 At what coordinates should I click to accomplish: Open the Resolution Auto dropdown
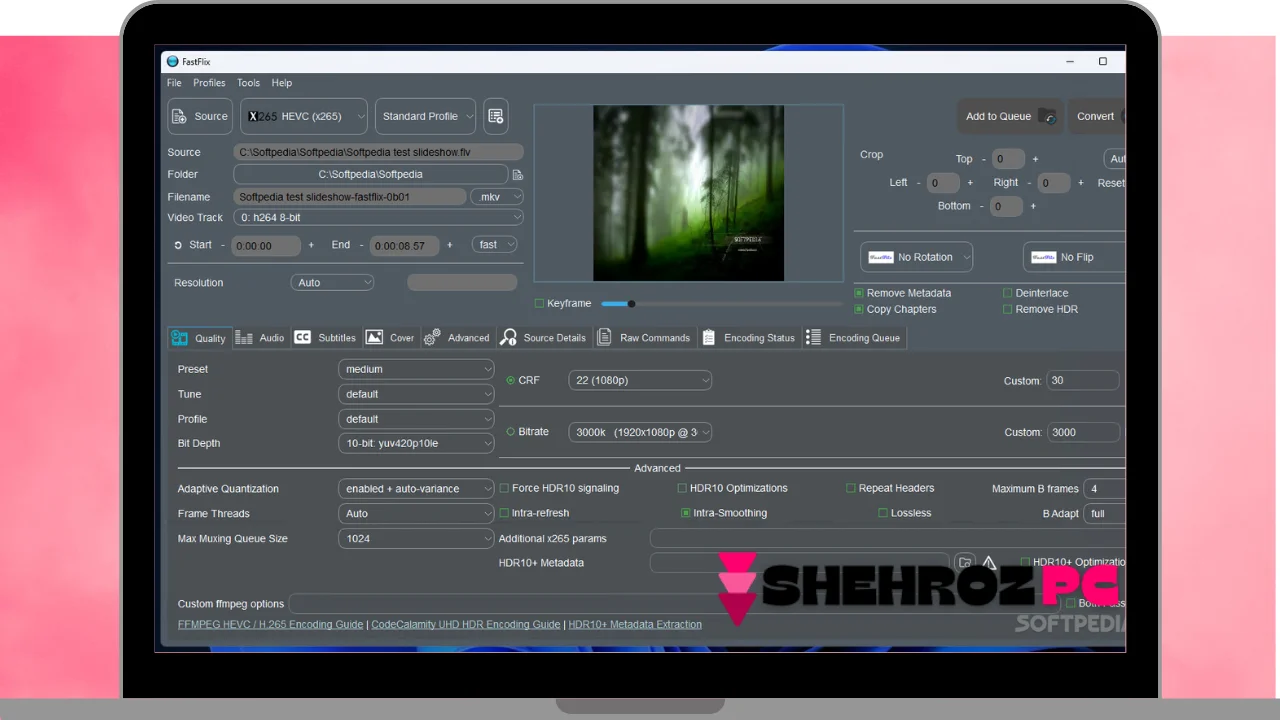pyautogui.click(x=332, y=283)
